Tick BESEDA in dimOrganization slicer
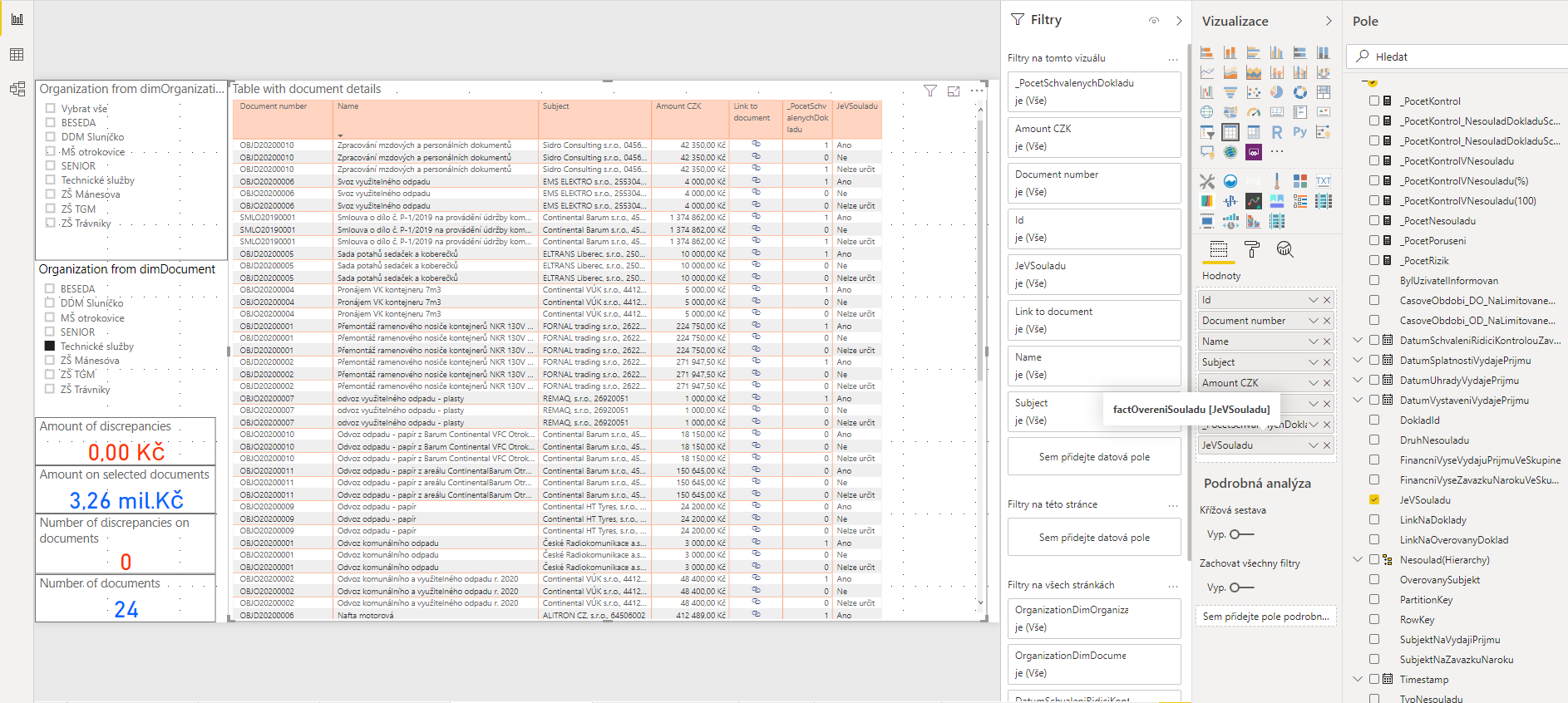1568x703 pixels. (51, 122)
